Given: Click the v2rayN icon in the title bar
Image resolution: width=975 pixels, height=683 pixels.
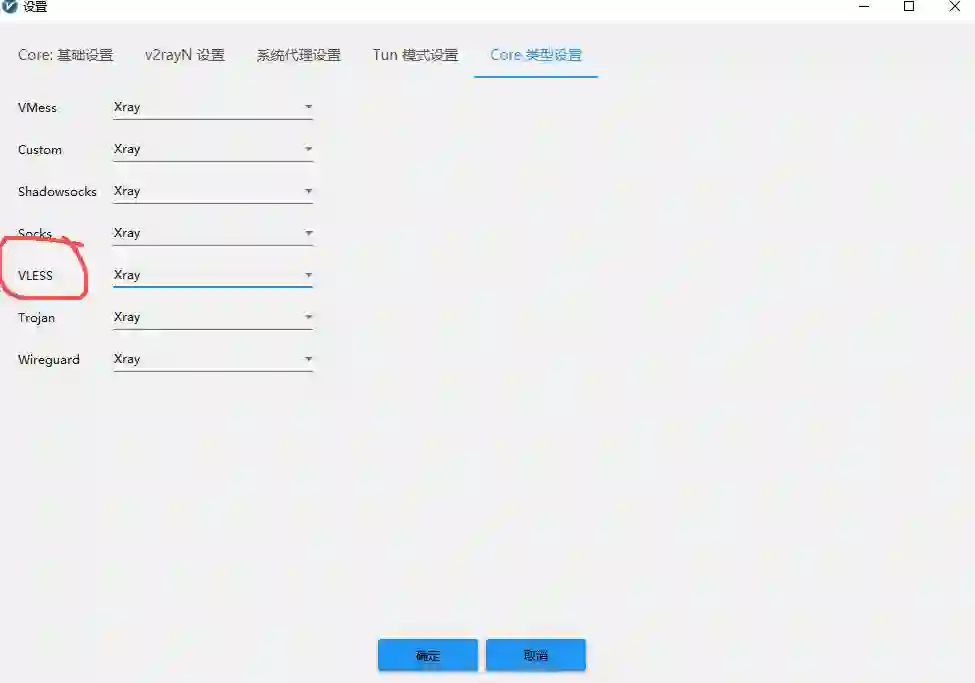Looking at the screenshot, I should pos(10,7).
